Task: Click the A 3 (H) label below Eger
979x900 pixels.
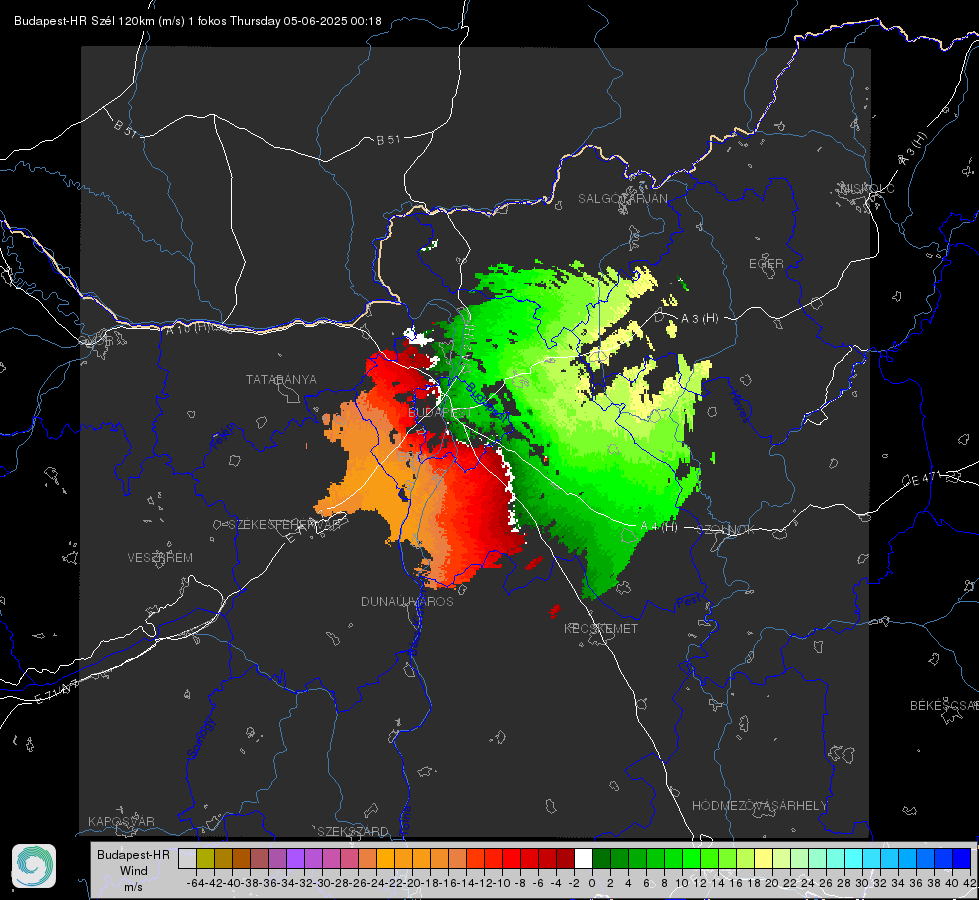Action: 699,319
